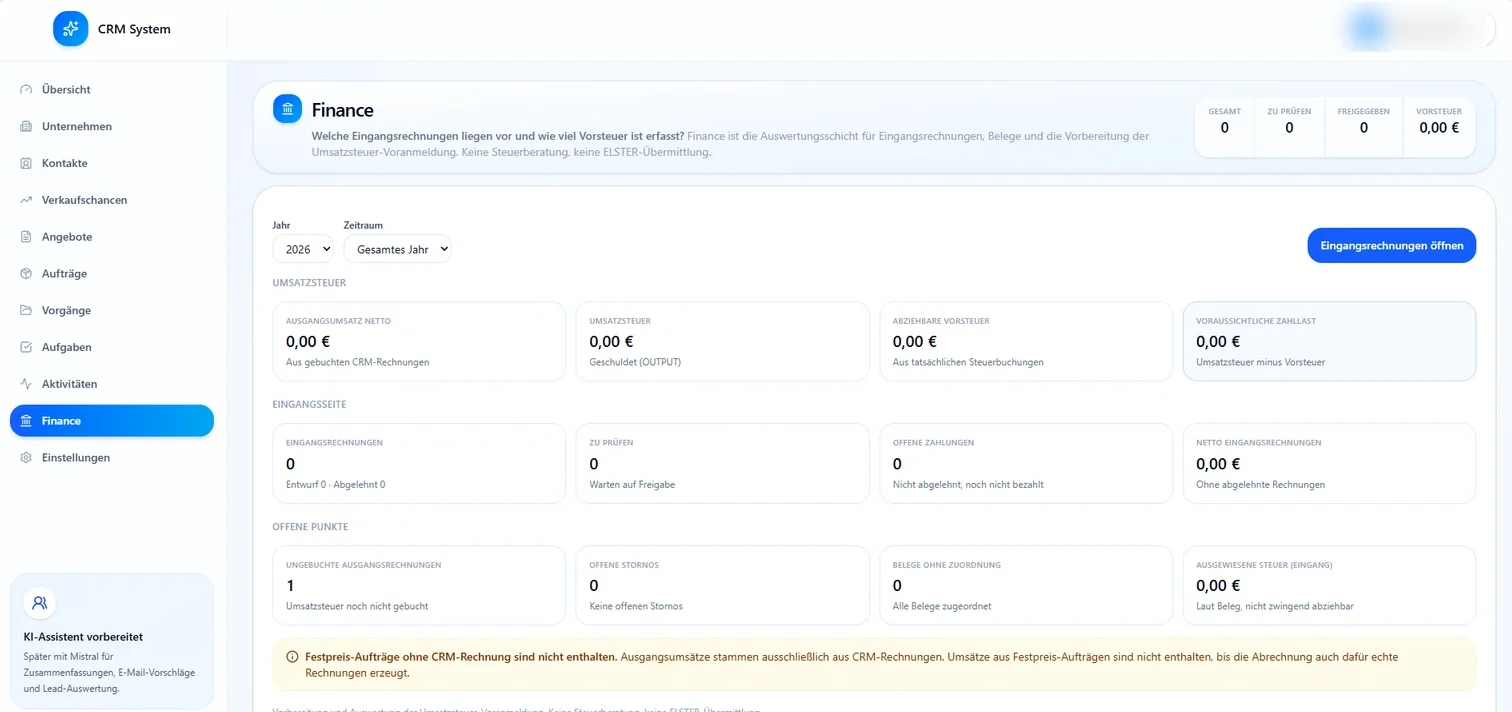
Task: Click the 'Keine offenen Stornos' text
Action: pyautogui.click(x=636, y=606)
